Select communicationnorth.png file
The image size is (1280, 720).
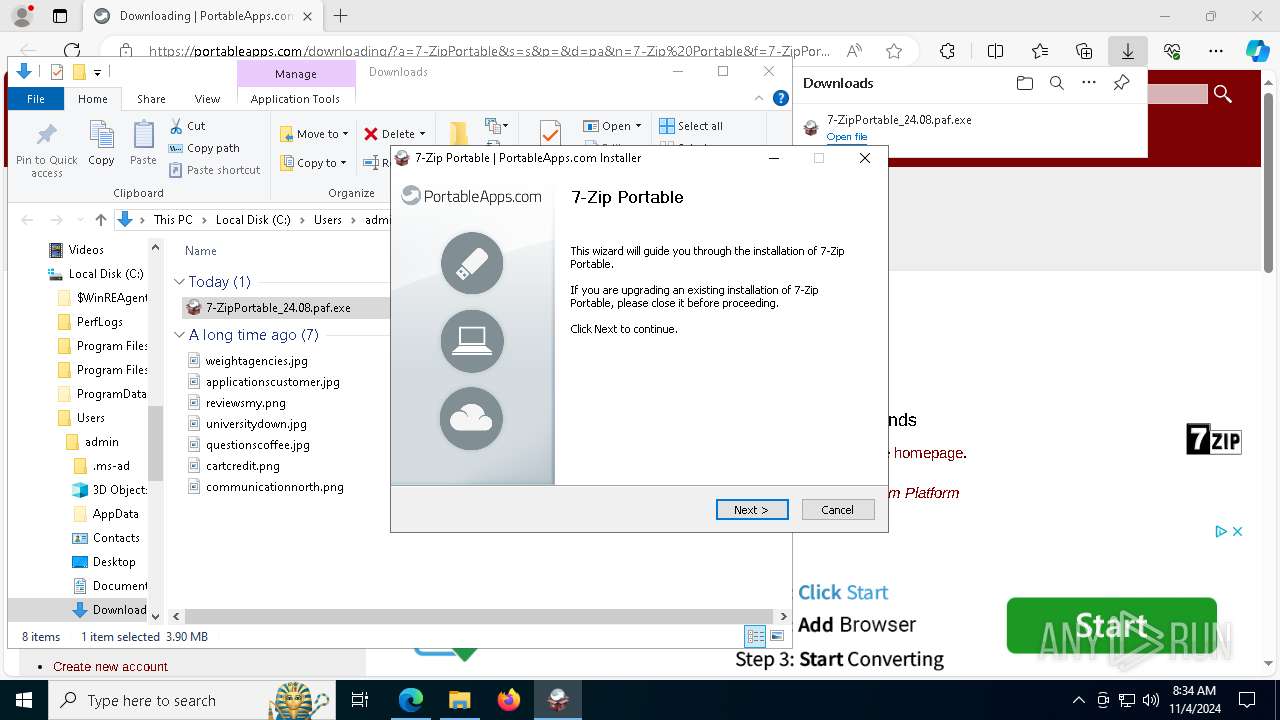coord(274,487)
